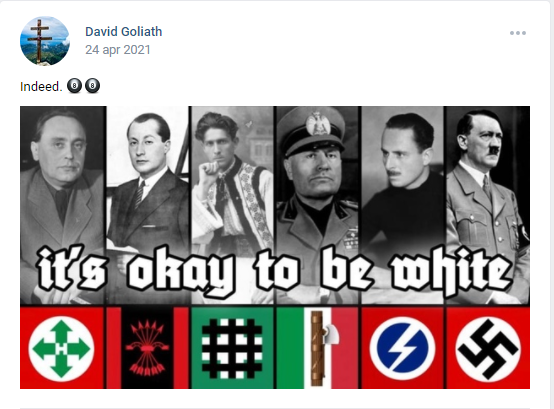Viewport: 554px width, 409px height.
Task: Select the "Indeed." post text
Action: [x=41, y=87]
